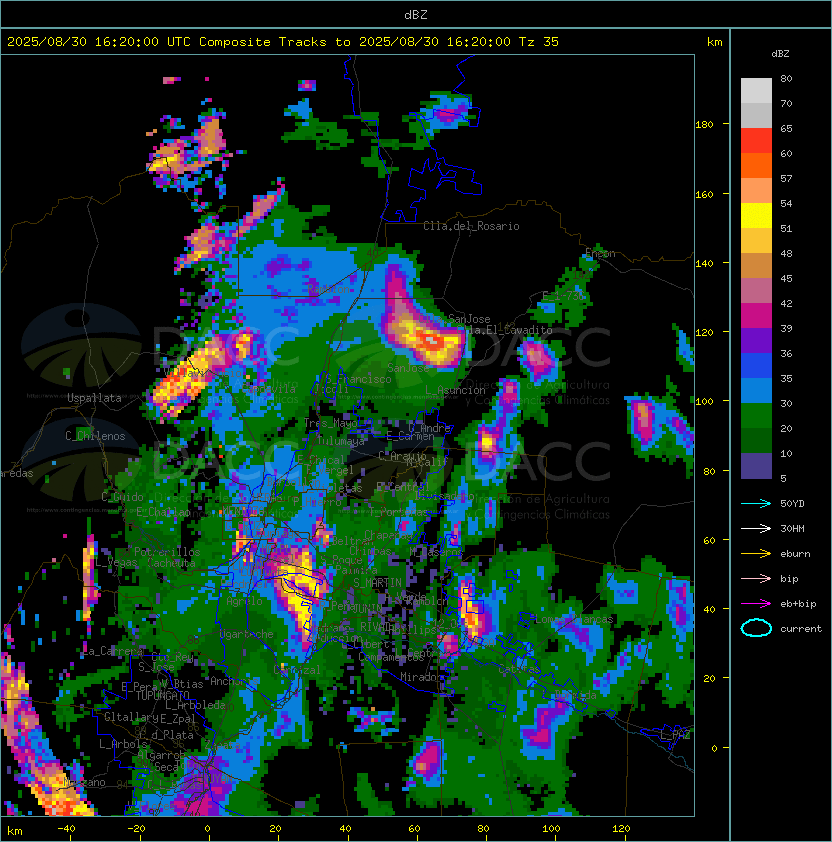832x842 pixels.
Task: Click the '180' tick on vertical km axis
Action: point(704,124)
